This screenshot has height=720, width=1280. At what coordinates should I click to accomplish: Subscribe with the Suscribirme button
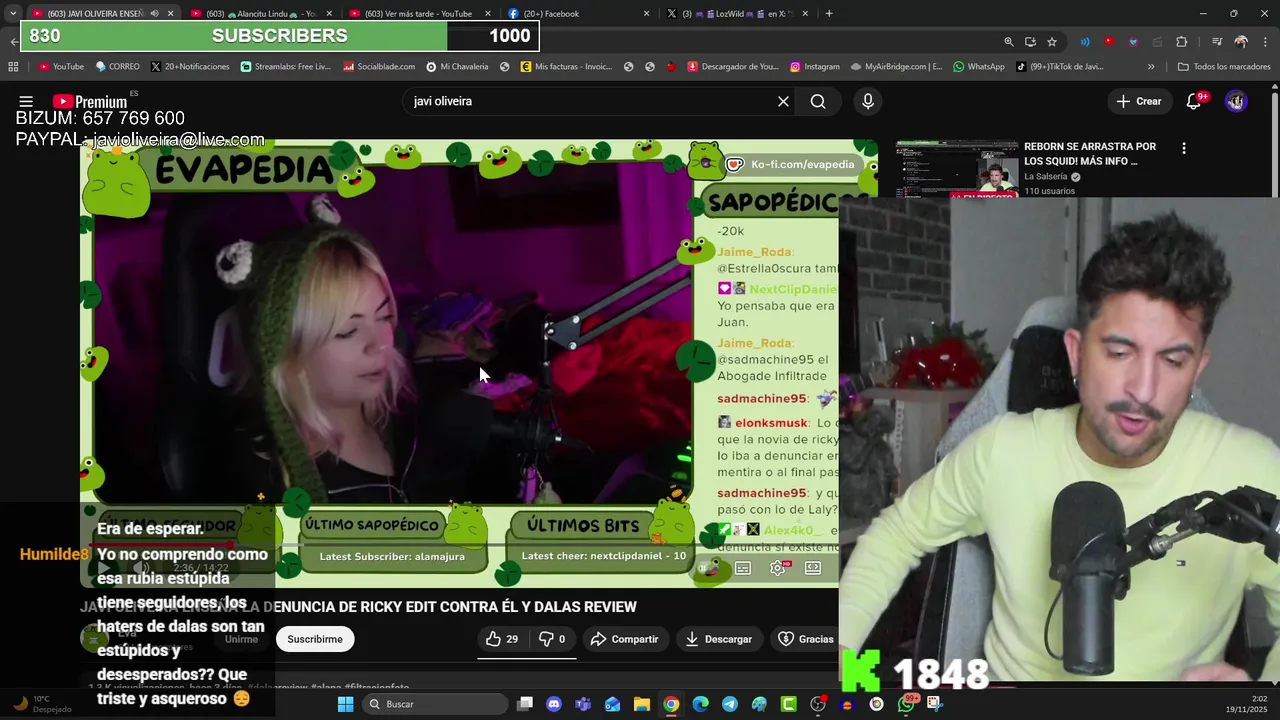315,639
